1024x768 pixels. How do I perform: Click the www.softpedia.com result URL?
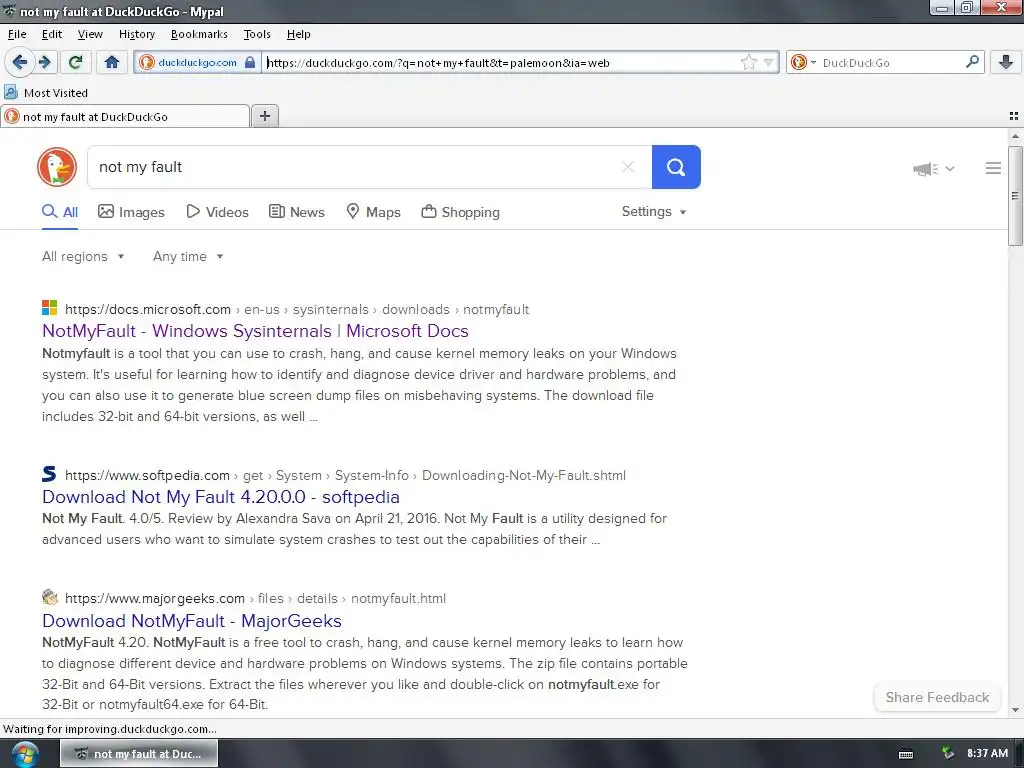click(147, 475)
